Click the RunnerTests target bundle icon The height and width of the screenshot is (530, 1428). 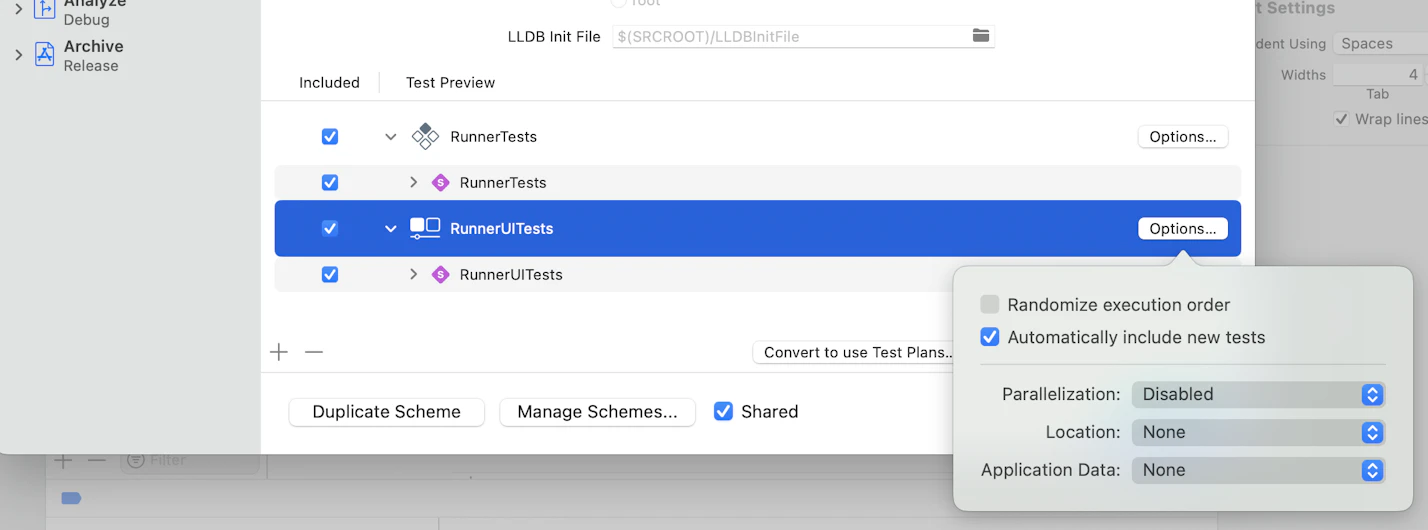point(425,137)
